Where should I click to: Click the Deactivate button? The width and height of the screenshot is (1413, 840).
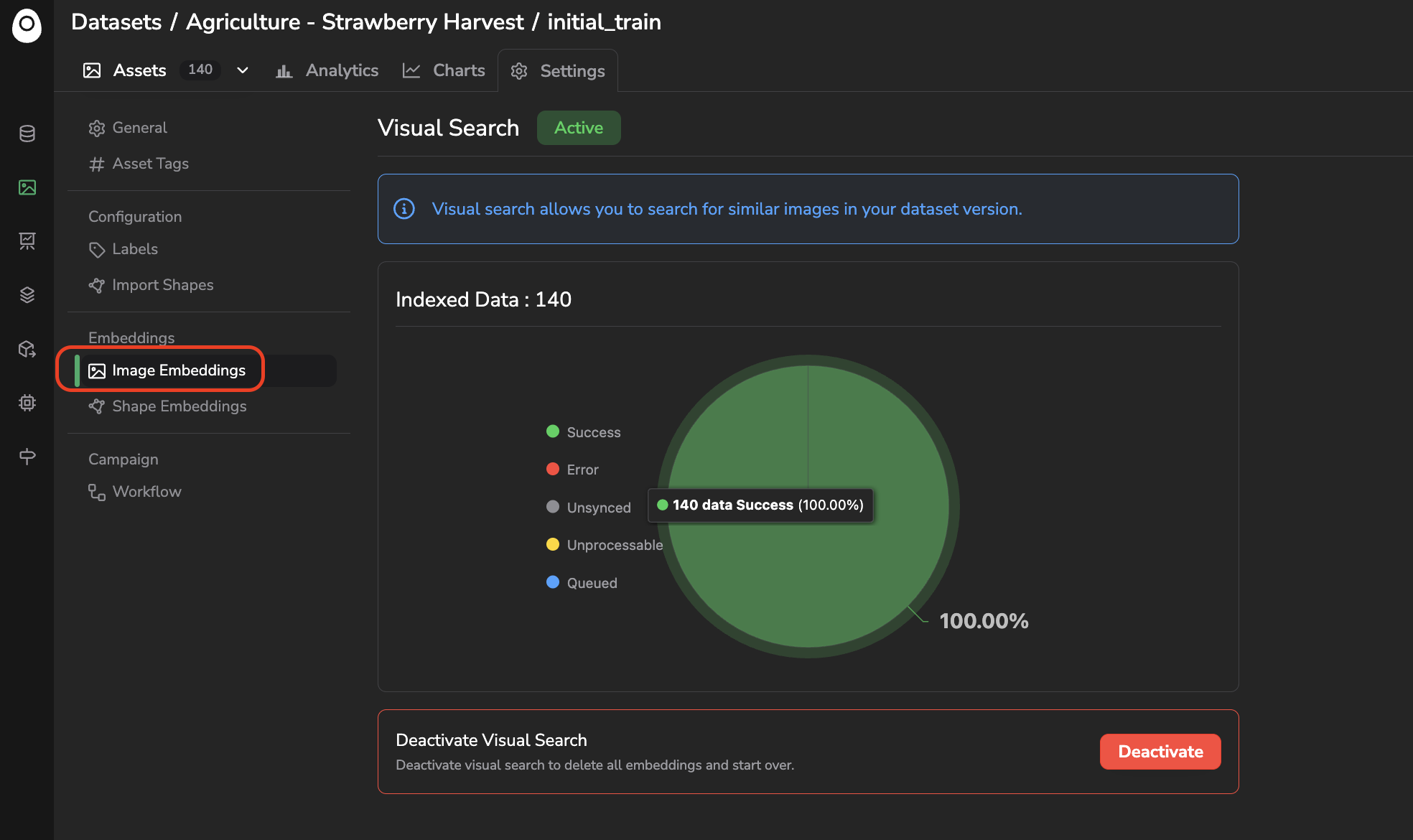pos(1160,752)
